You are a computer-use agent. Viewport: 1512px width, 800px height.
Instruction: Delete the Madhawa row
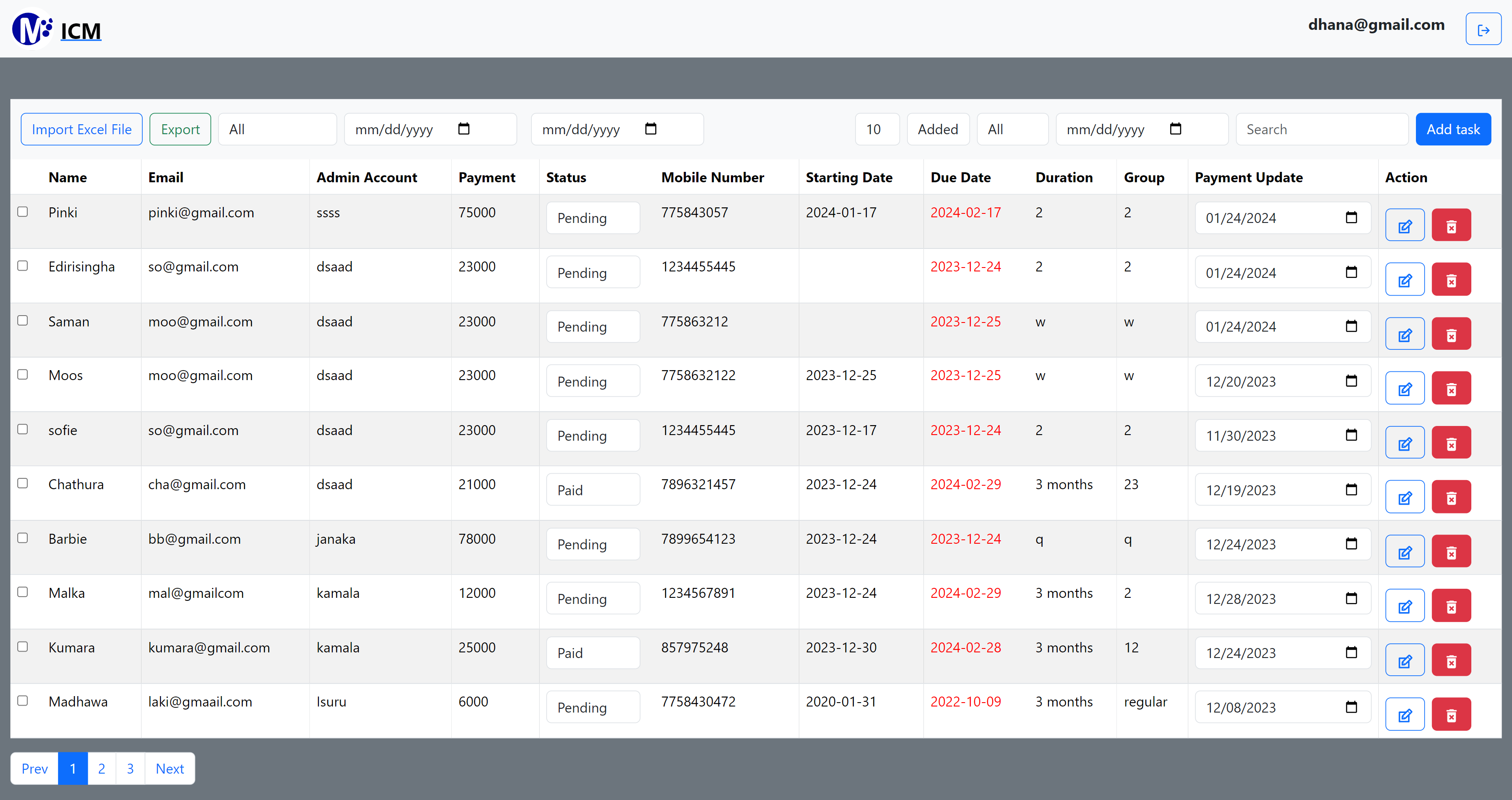click(1451, 714)
